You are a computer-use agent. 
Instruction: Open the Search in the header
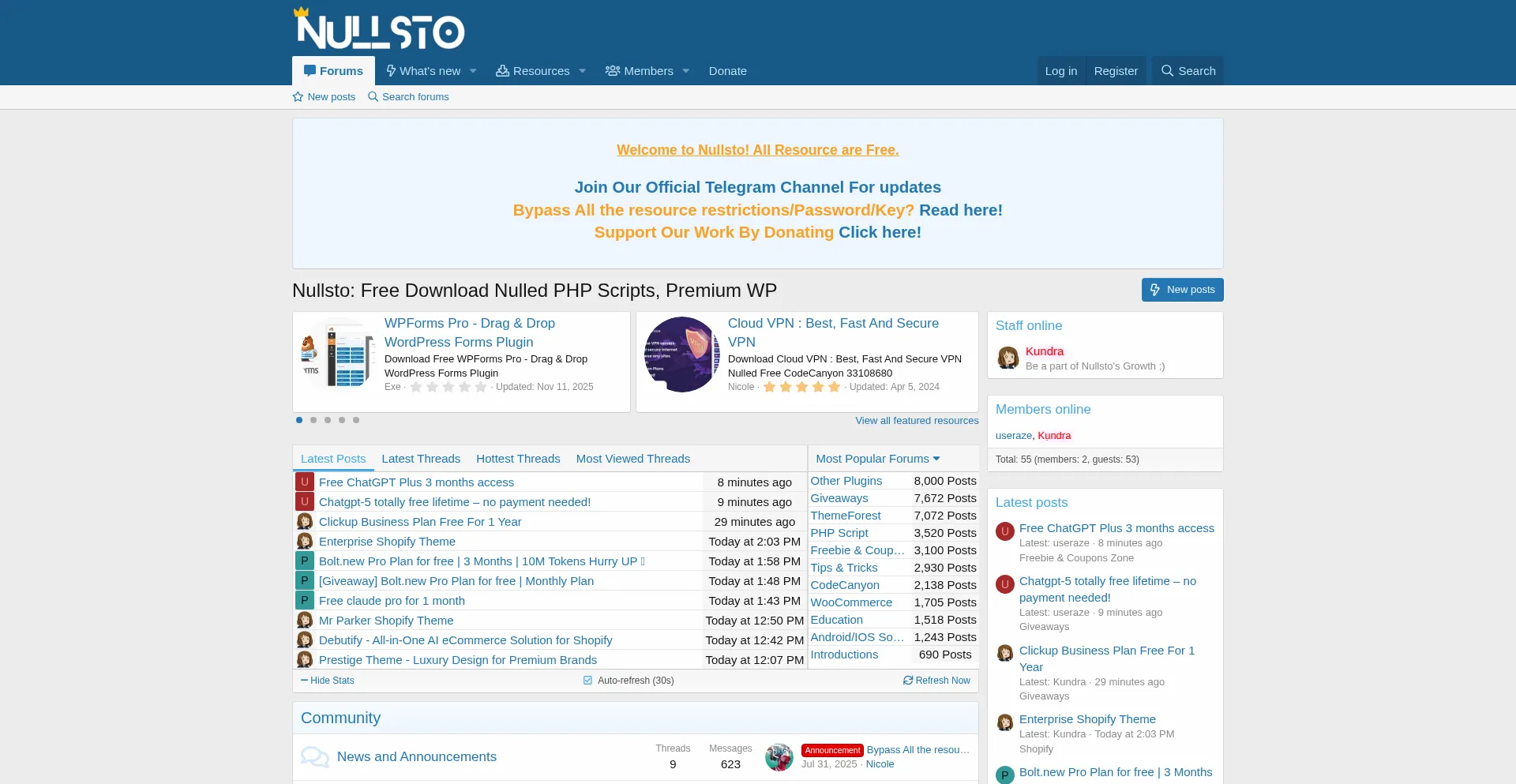tap(1188, 71)
